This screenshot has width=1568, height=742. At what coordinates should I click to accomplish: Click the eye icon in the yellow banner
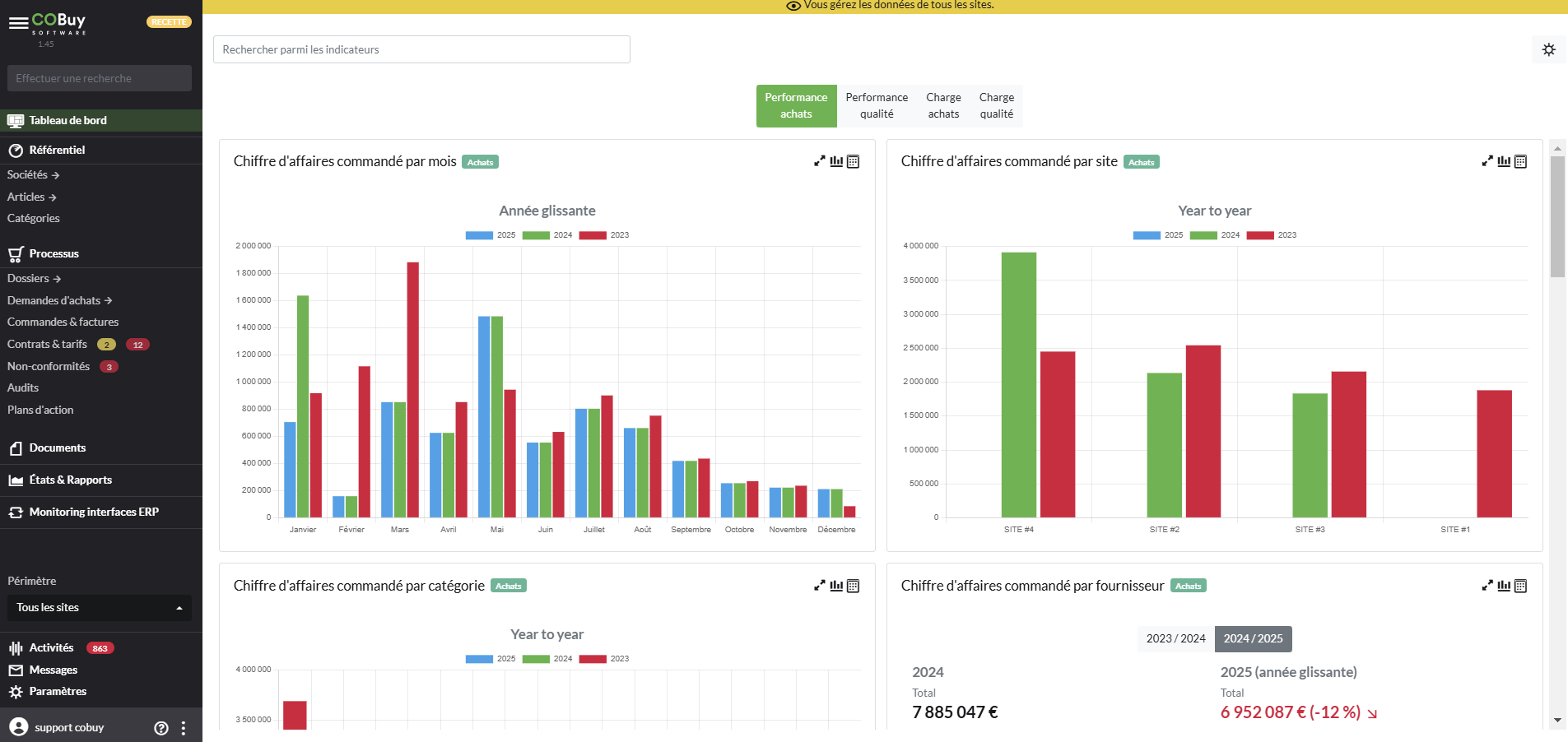pyautogui.click(x=793, y=6)
